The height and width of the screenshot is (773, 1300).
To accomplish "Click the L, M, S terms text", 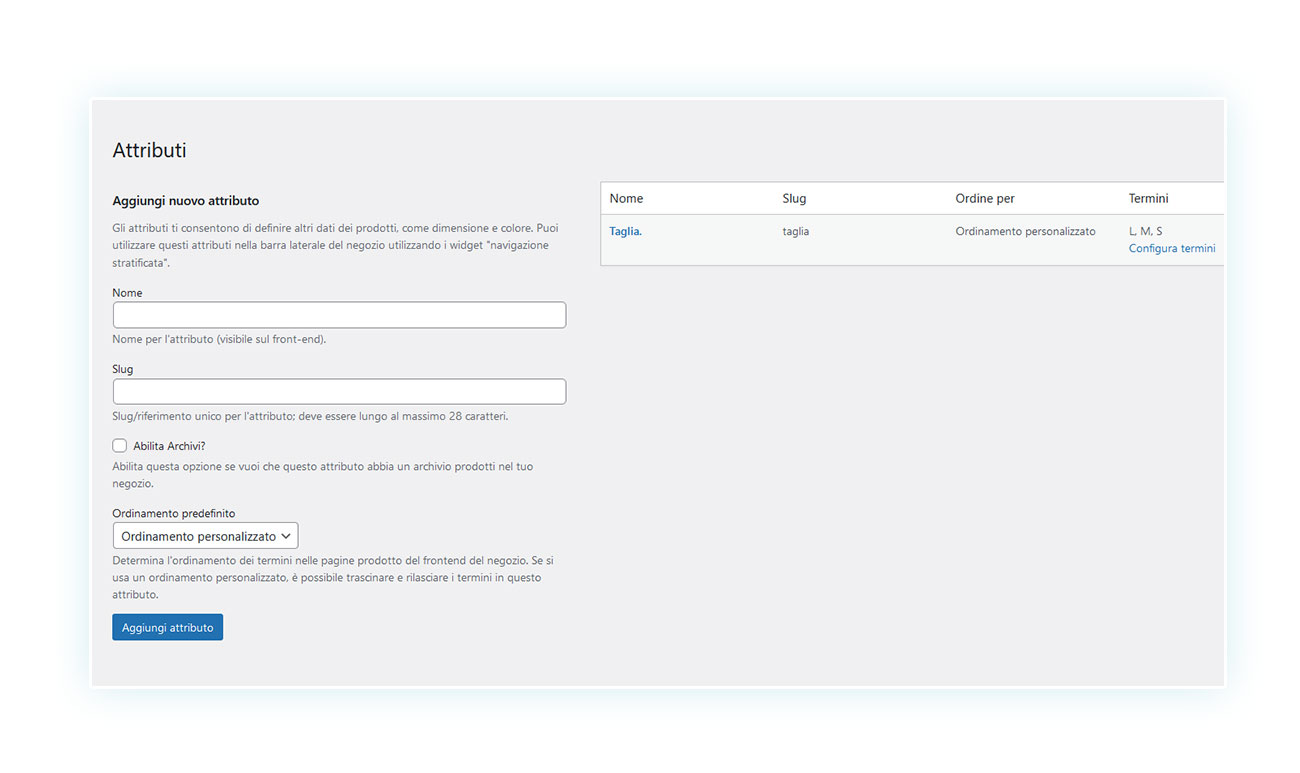I will [x=1145, y=231].
